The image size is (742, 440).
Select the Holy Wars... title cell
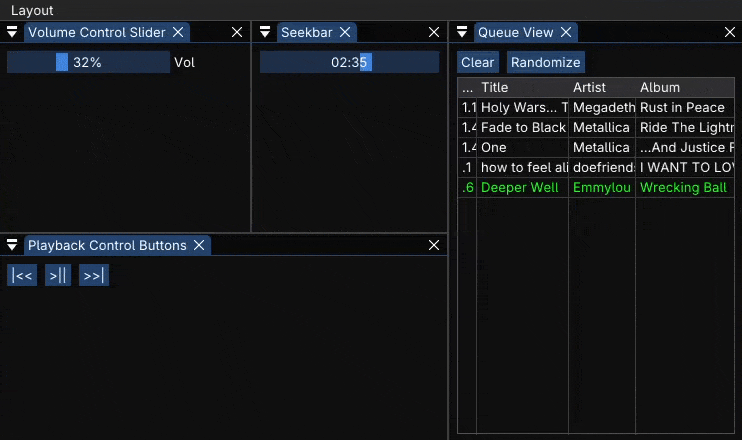pyautogui.click(x=522, y=107)
